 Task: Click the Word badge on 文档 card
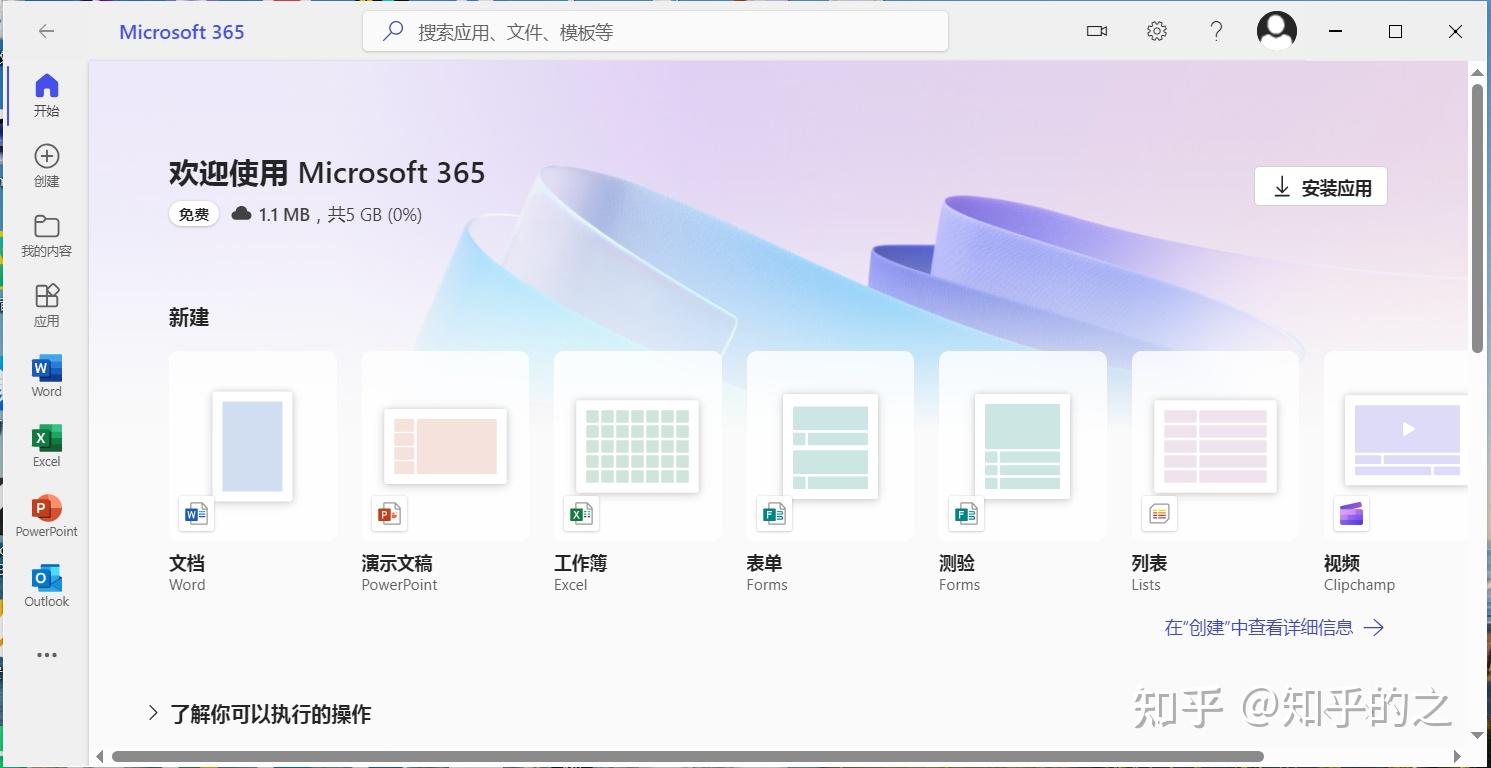point(196,514)
